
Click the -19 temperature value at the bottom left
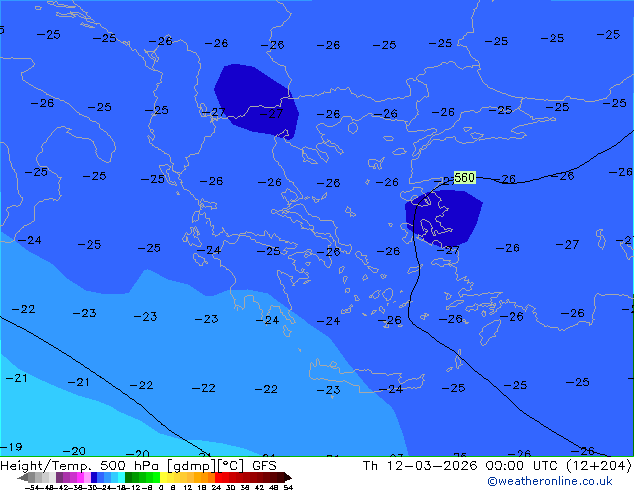click(x=11, y=447)
